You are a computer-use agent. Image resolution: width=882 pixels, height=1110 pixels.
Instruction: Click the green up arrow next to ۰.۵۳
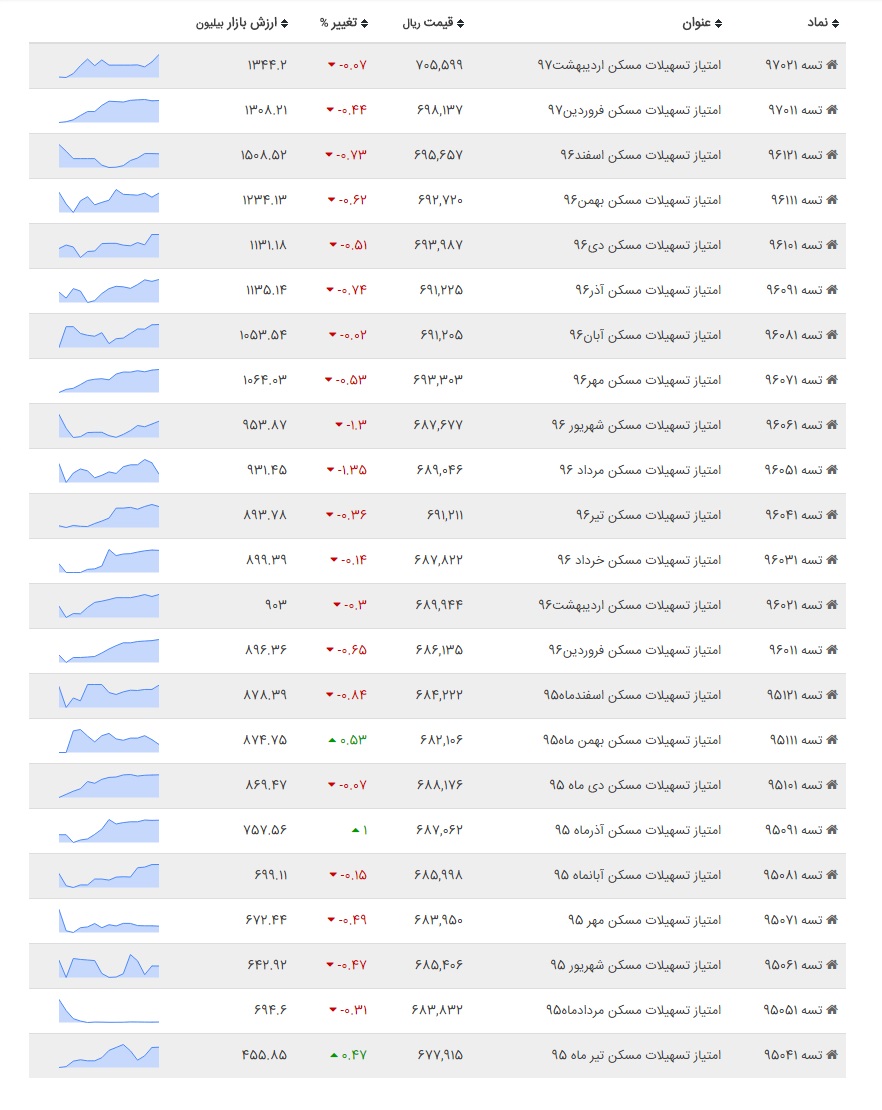pos(332,740)
